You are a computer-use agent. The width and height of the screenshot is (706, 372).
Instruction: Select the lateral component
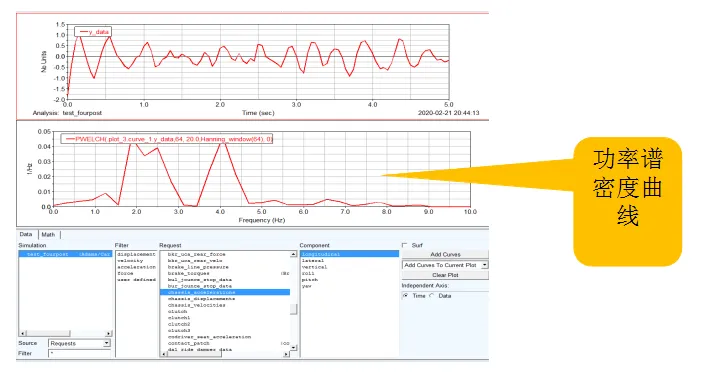[x=313, y=261]
